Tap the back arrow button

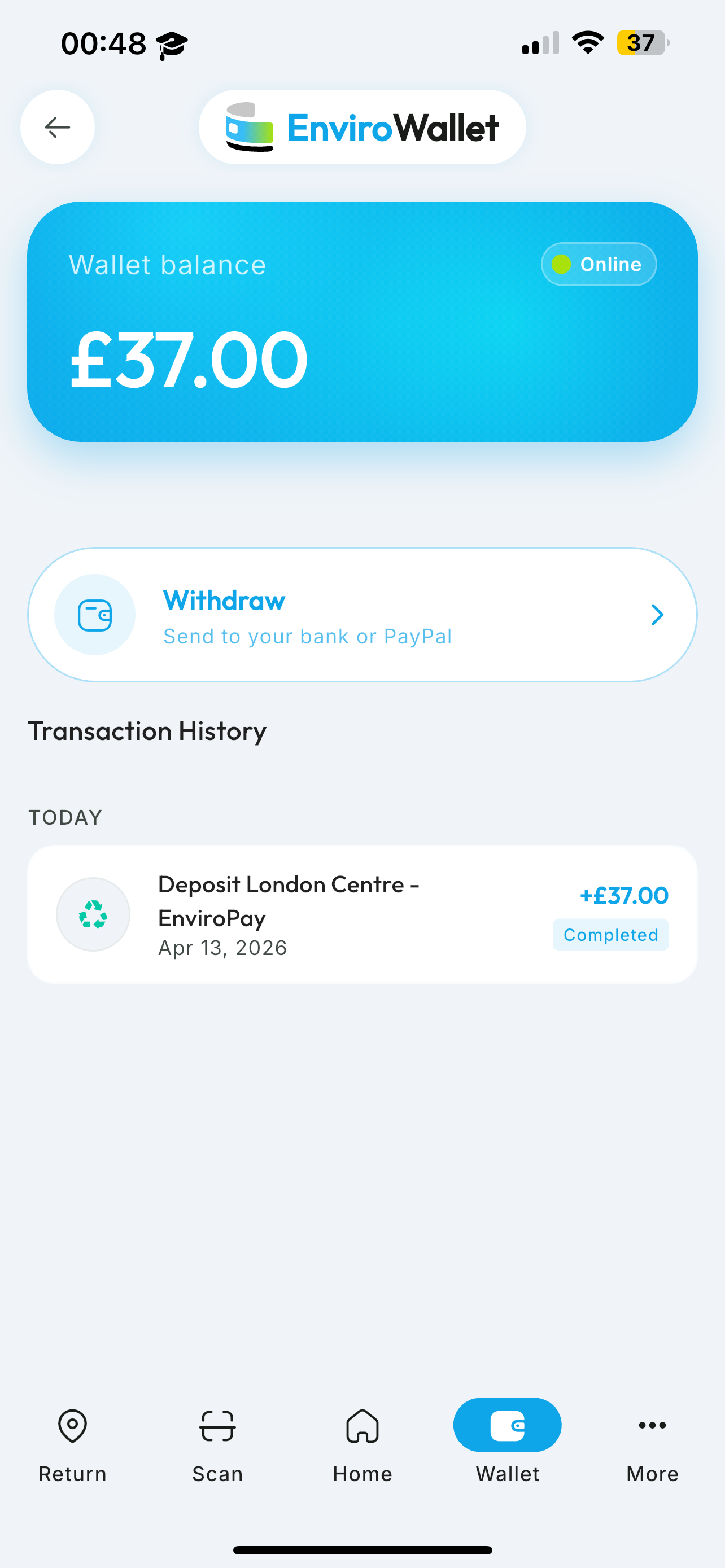tap(57, 127)
